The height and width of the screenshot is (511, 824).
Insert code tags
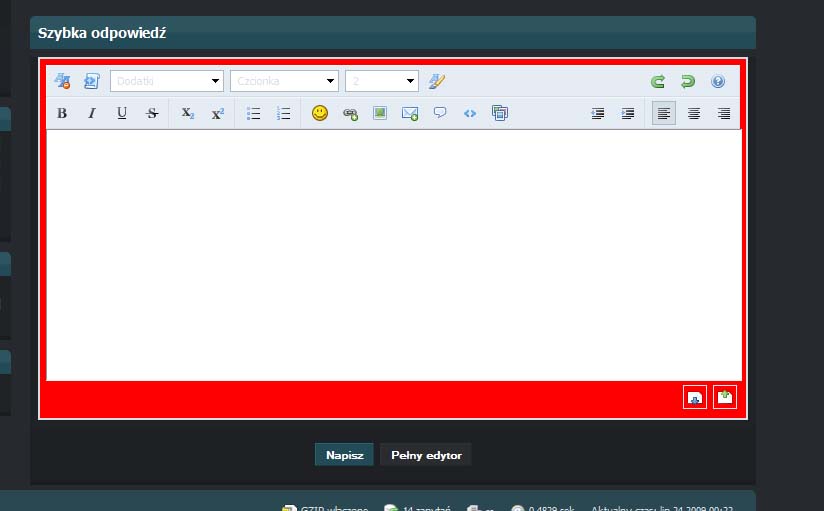[x=469, y=114]
